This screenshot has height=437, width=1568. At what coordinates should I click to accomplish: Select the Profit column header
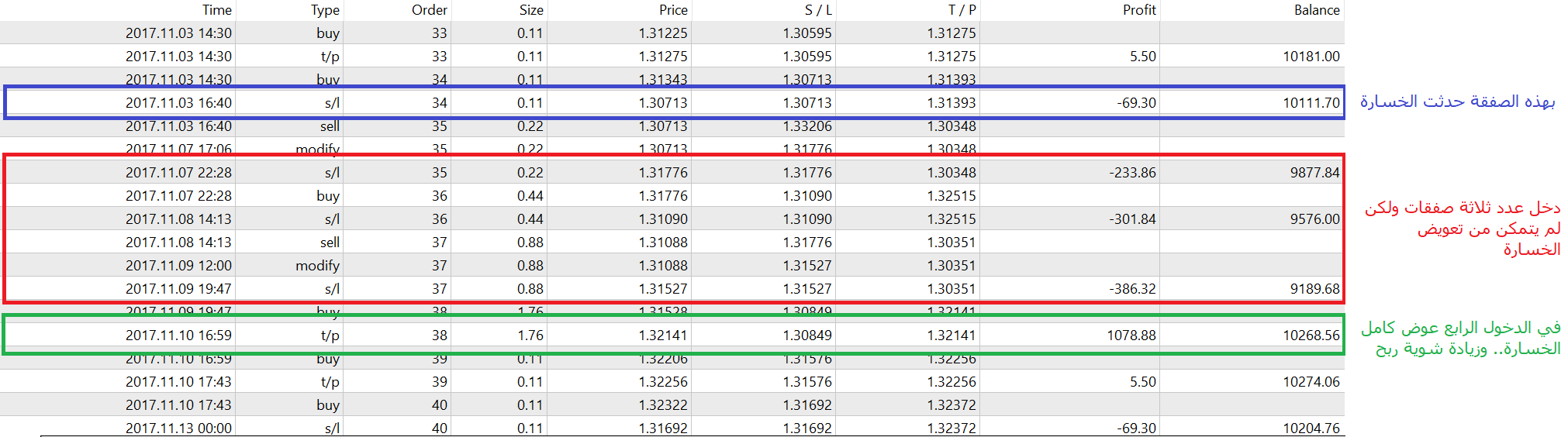click(x=1138, y=10)
